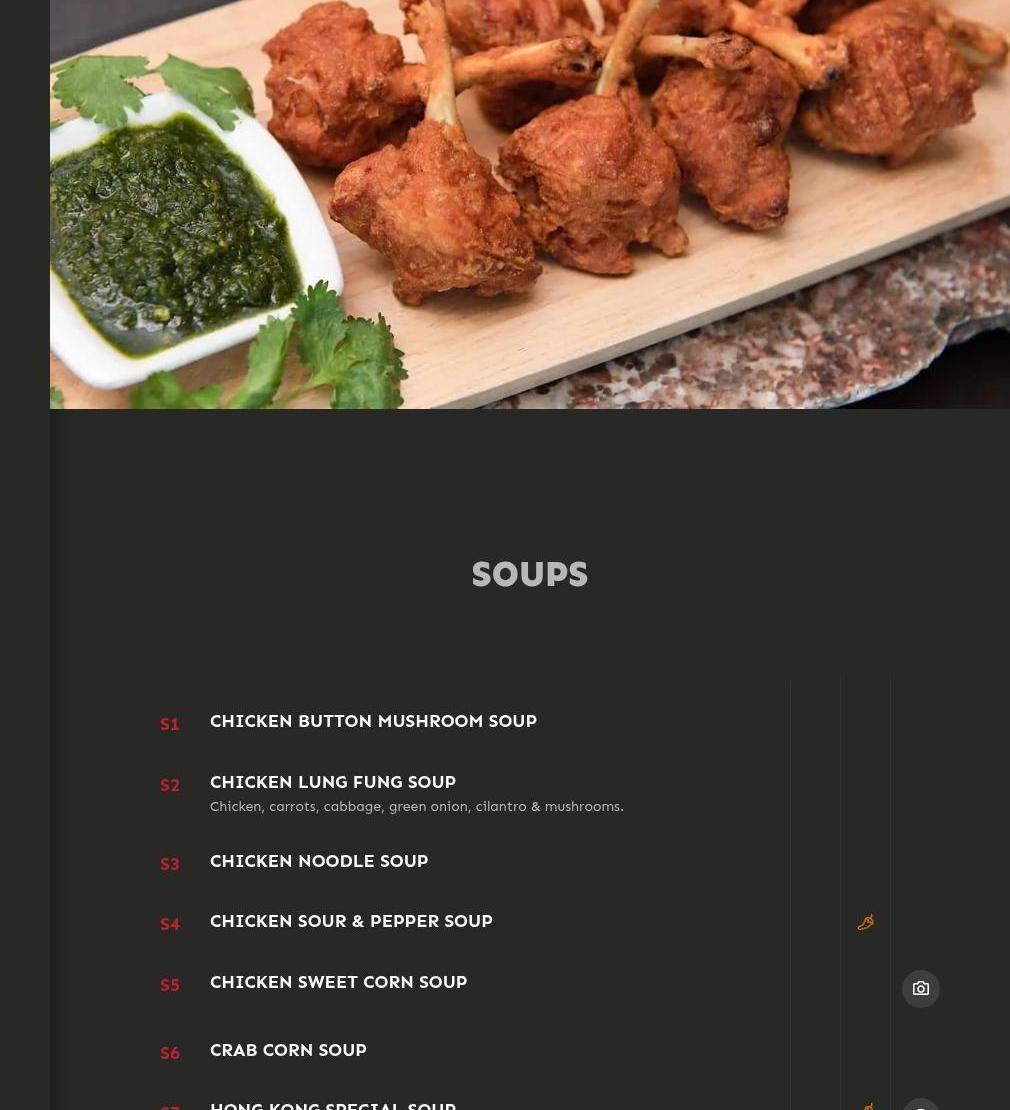Open photo via camera icon beside Chicken Sweet Corn Soup
The height and width of the screenshot is (1110, 1010).
click(x=920, y=988)
